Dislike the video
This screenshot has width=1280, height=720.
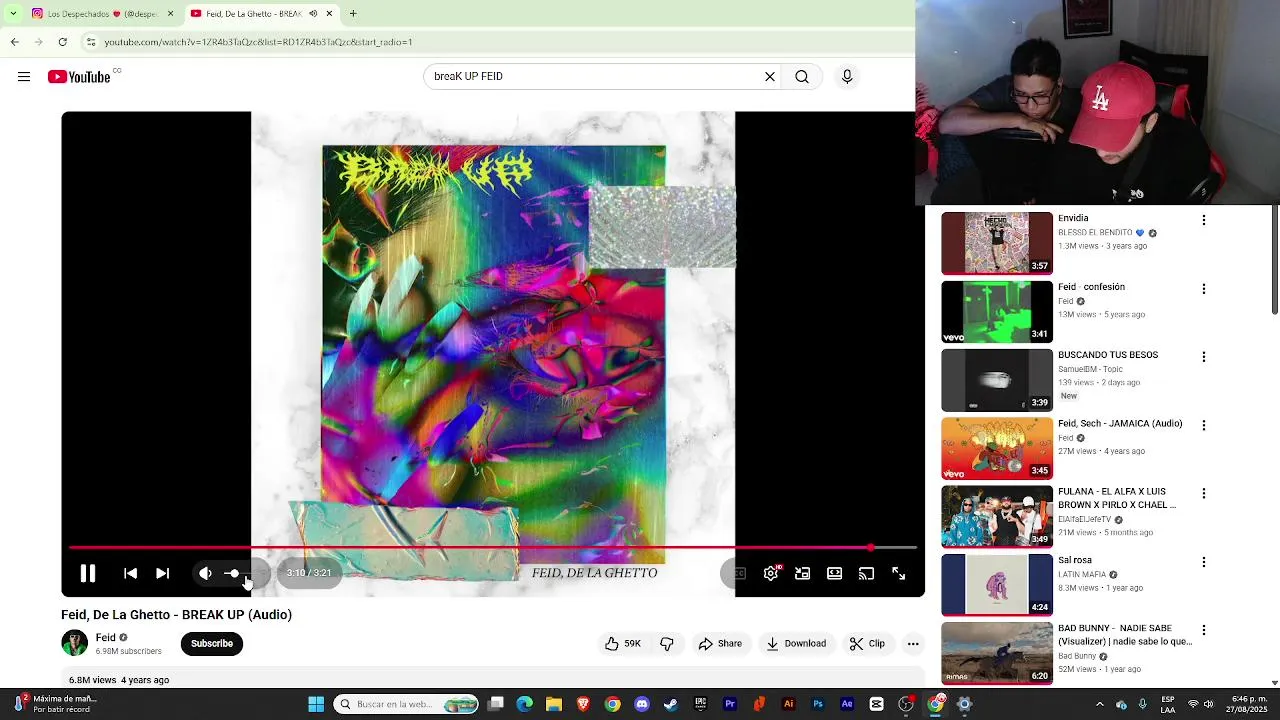pyautogui.click(x=667, y=644)
